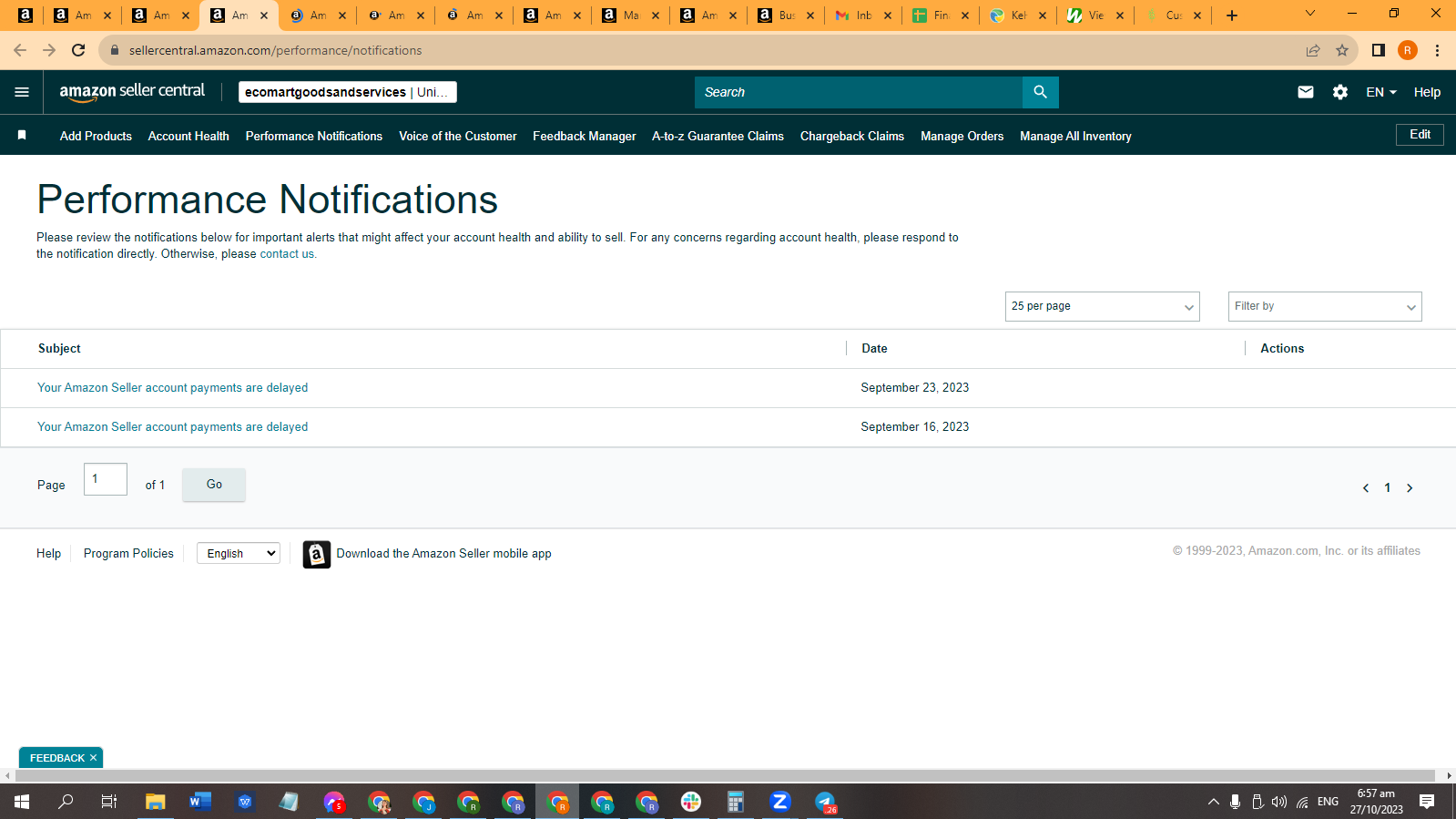Expand the 25 per page dropdown
The width and height of the screenshot is (1456, 819).
pyautogui.click(x=1102, y=306)
